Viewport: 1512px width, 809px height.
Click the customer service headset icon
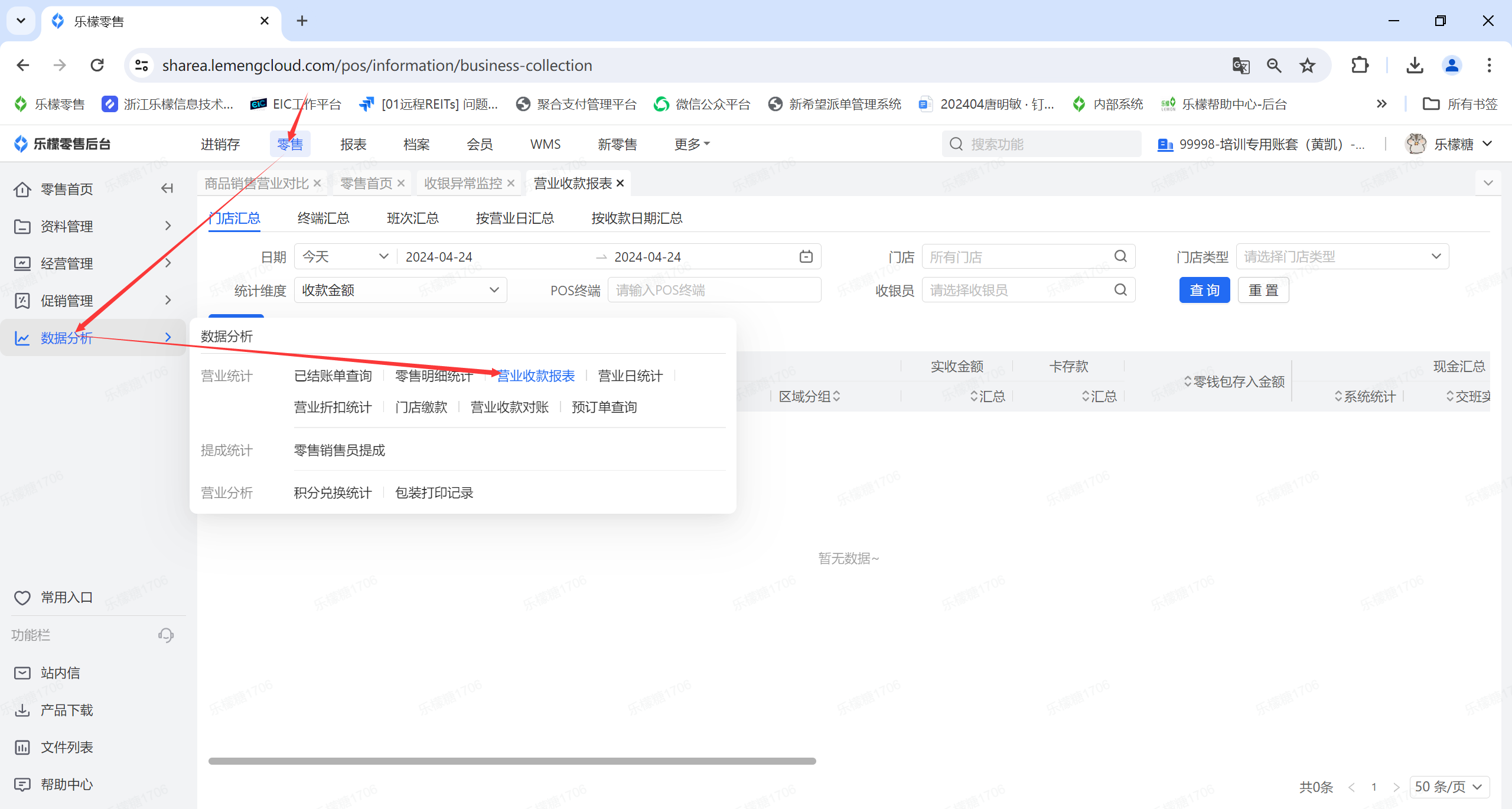coord(166,635)
